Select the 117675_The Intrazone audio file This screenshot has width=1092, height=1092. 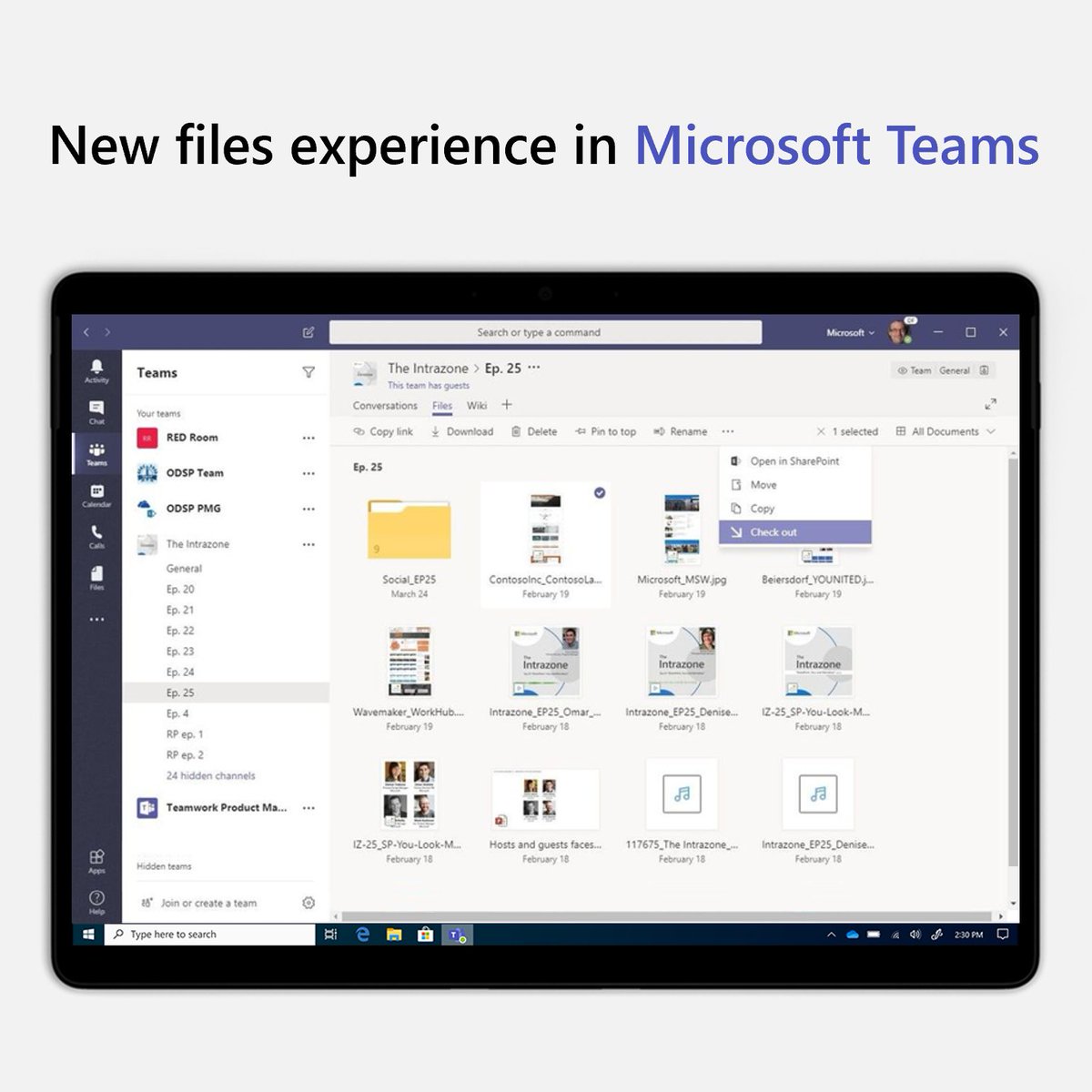tap(682, 794)
